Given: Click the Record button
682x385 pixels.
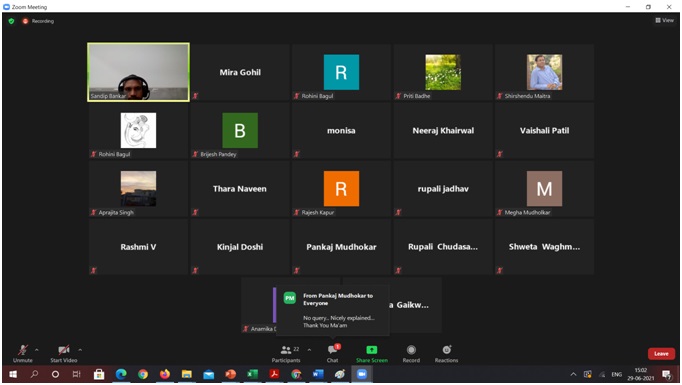Looking at the screenshot, I should point(411,353).
